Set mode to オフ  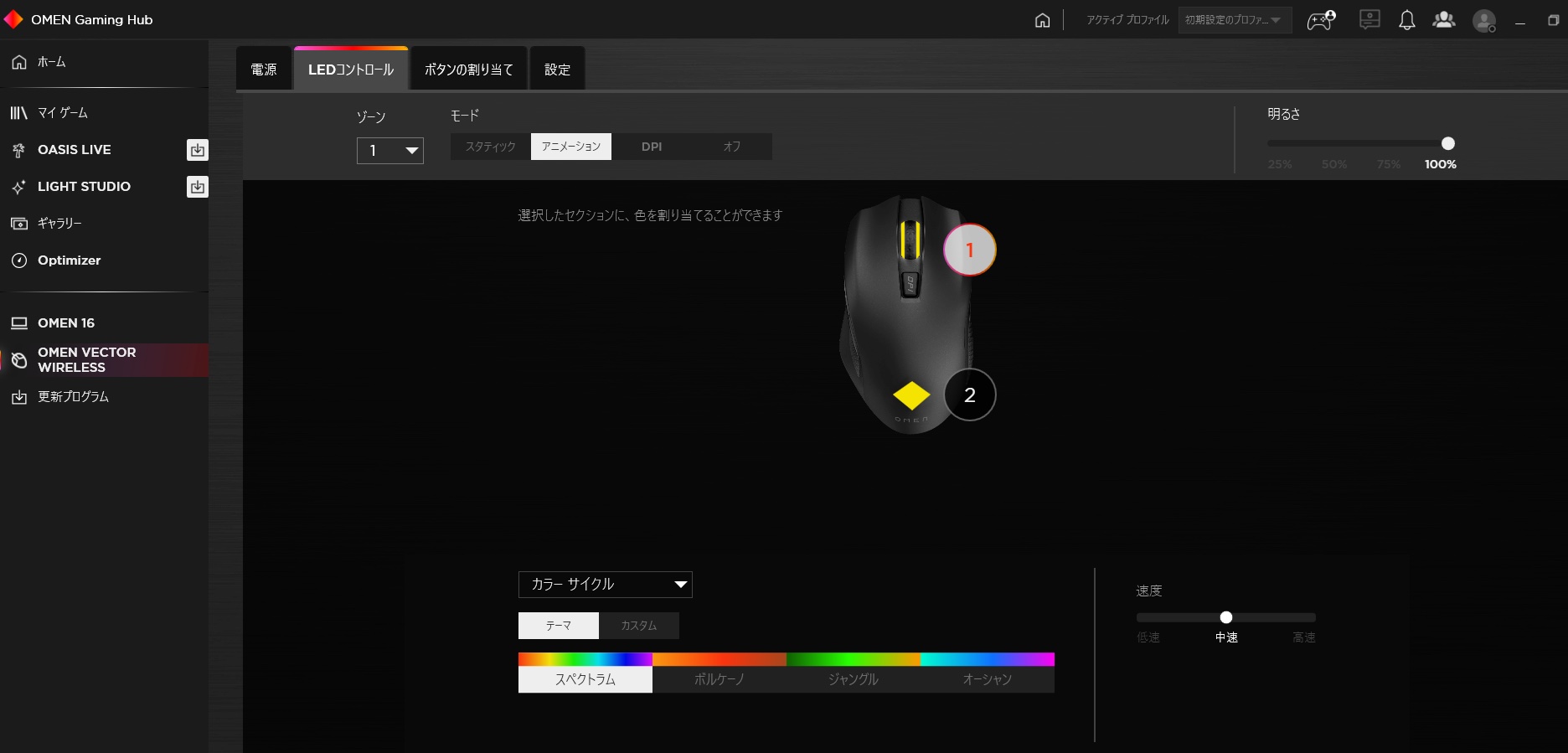[732, 147]
